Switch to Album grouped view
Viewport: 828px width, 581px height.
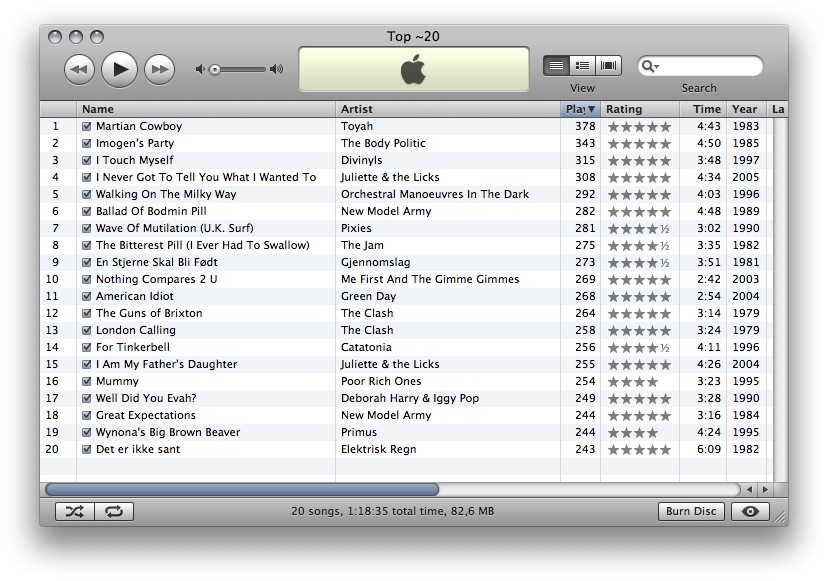pos(582,65)
